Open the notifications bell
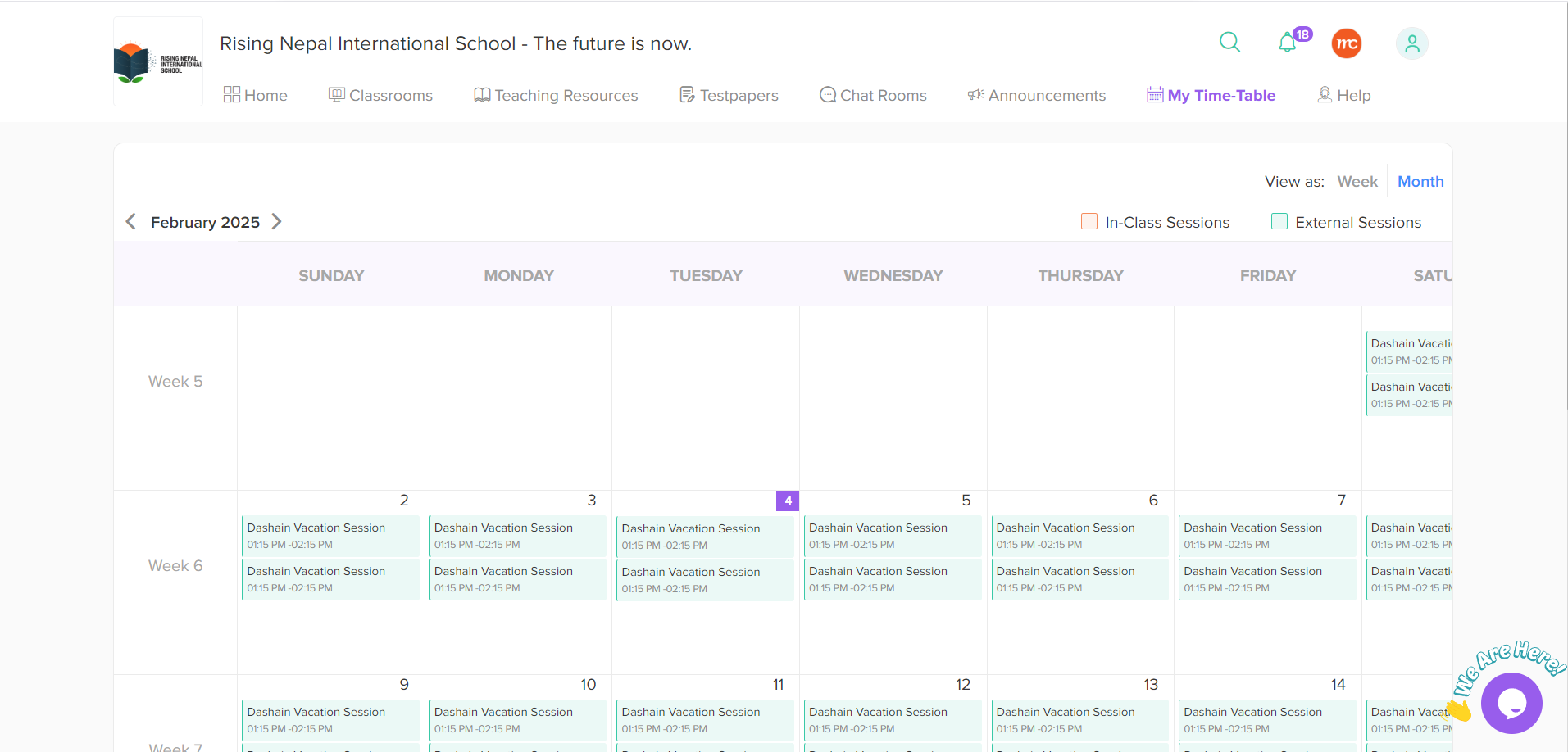Screen dimensions: 1568x752 coord(1288,43)
